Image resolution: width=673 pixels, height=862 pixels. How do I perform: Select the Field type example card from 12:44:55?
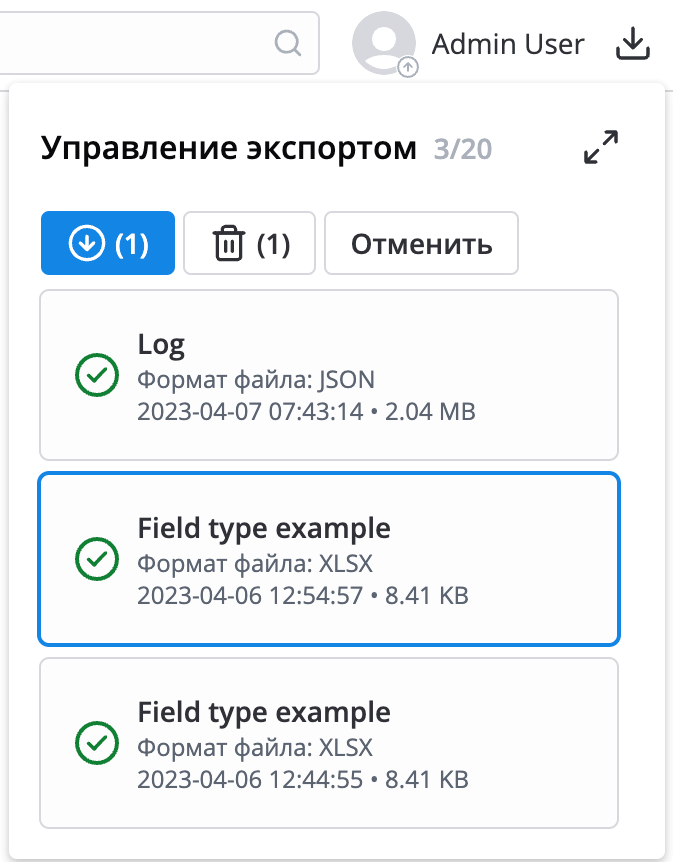pos(329,743)
